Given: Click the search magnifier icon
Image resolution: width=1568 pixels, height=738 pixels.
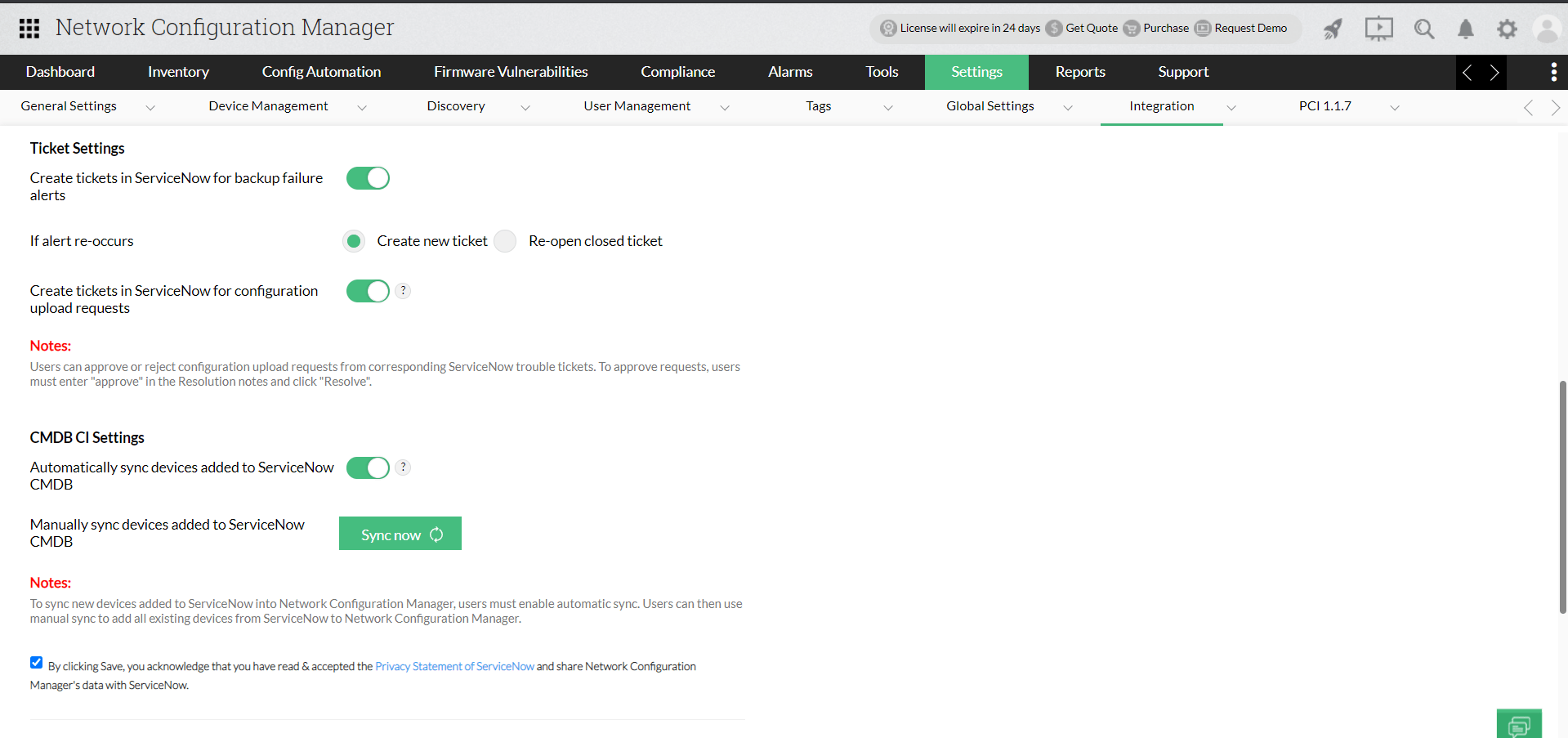Looking at the screenshot, I should point(1424,29).
